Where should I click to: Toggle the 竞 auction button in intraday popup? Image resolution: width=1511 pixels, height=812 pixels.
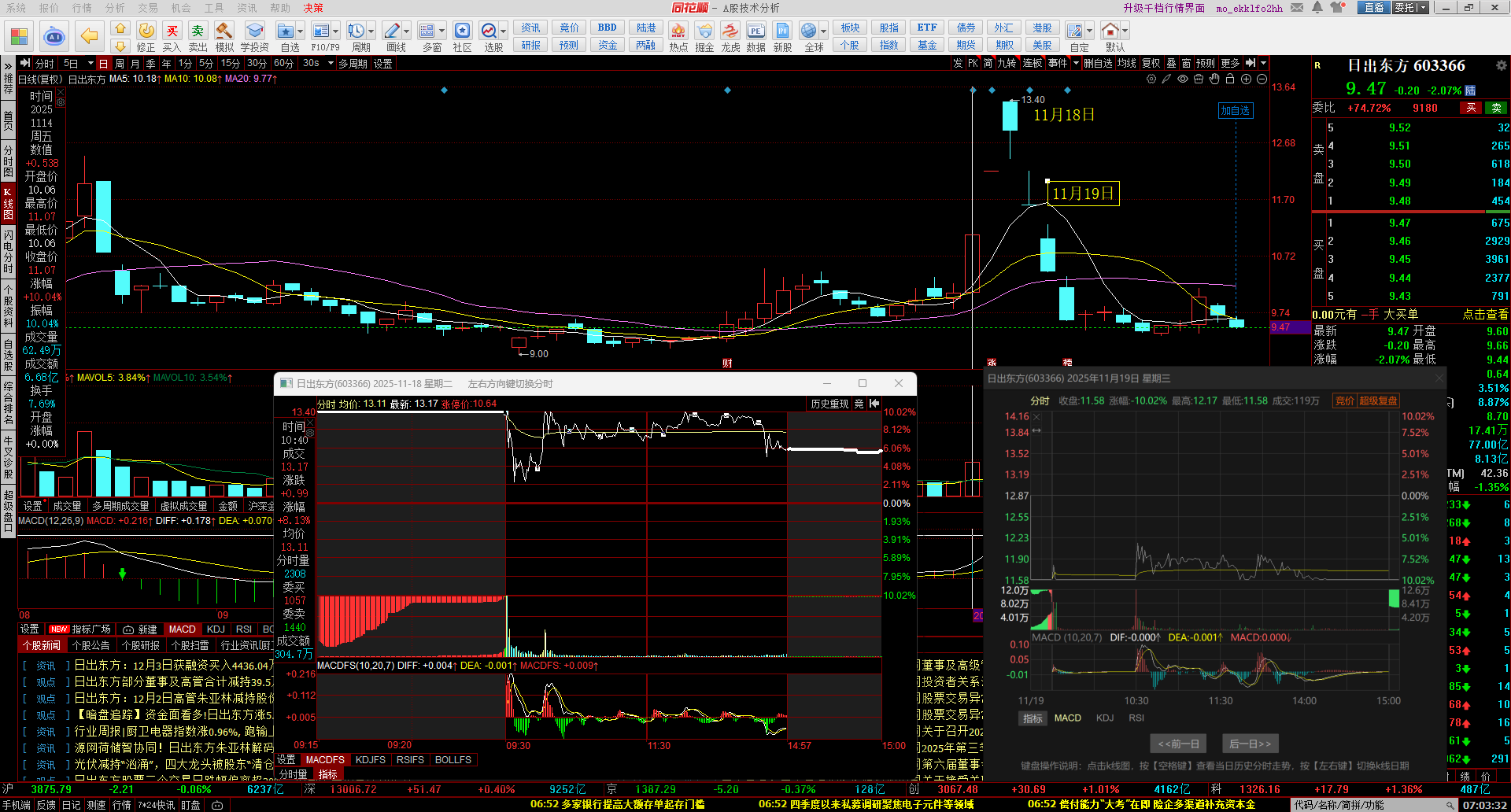859,404
